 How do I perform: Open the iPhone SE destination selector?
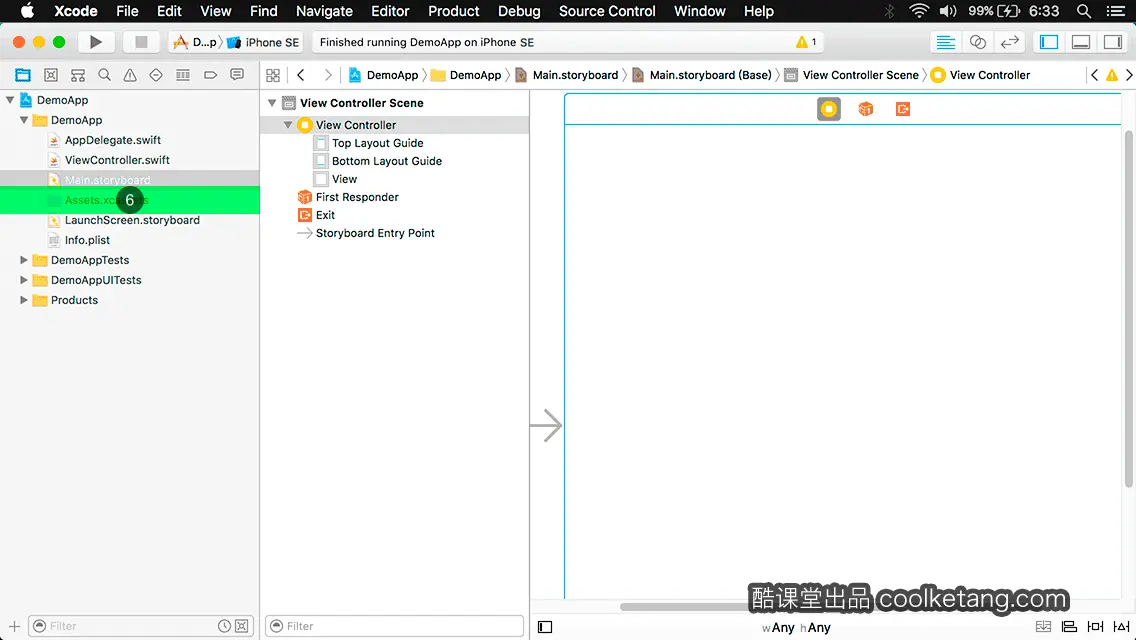264,42
